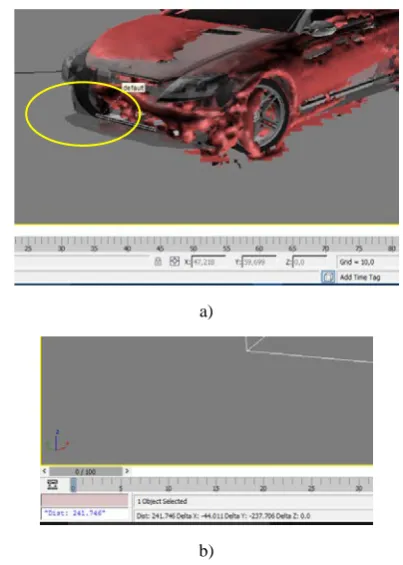Screen dimensions: 403x565
Task: Click the Add Time Tag label
Action: click(x=360, y=277)
